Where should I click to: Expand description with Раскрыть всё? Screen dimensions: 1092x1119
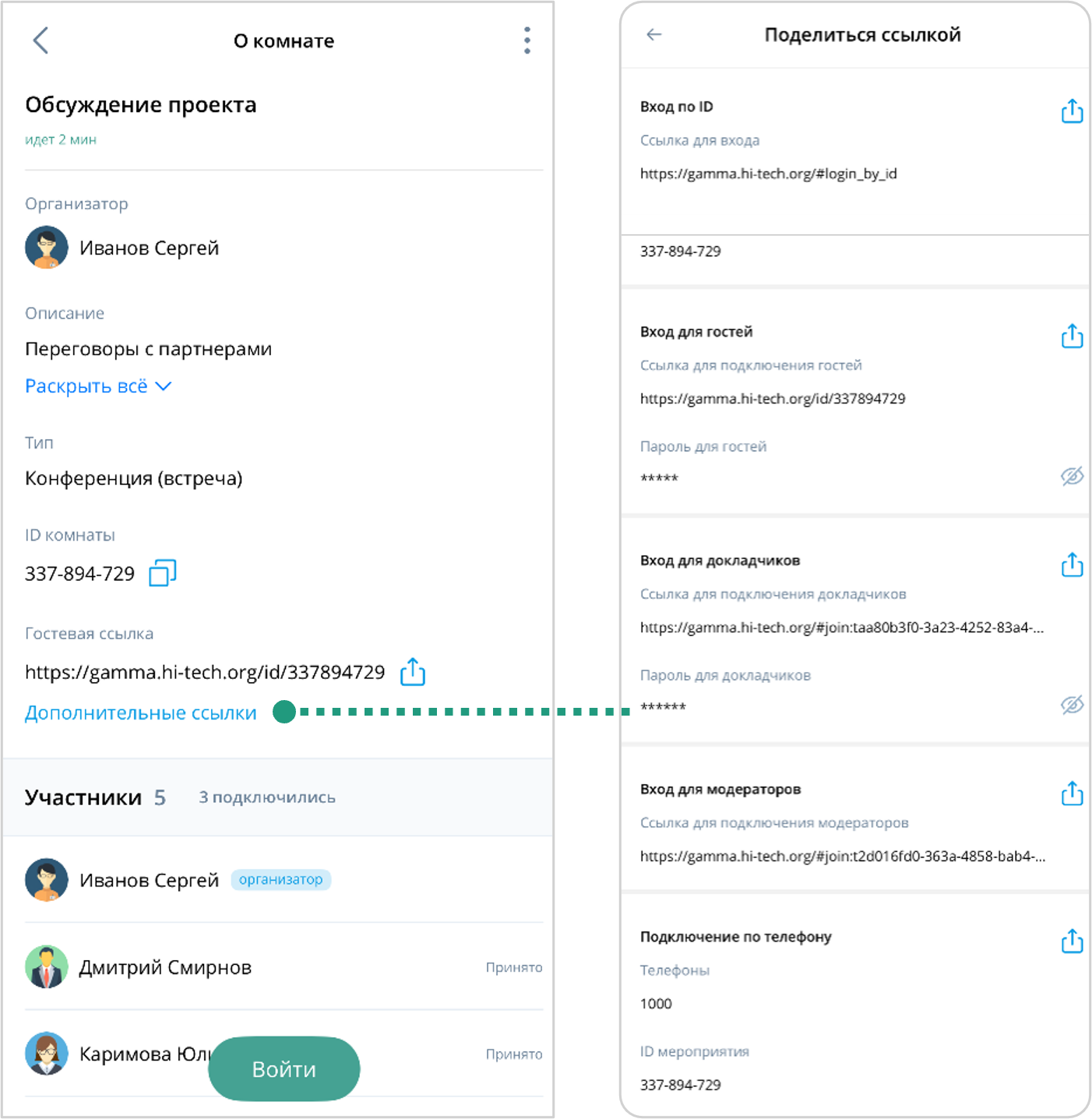click(x=98, y=386)
